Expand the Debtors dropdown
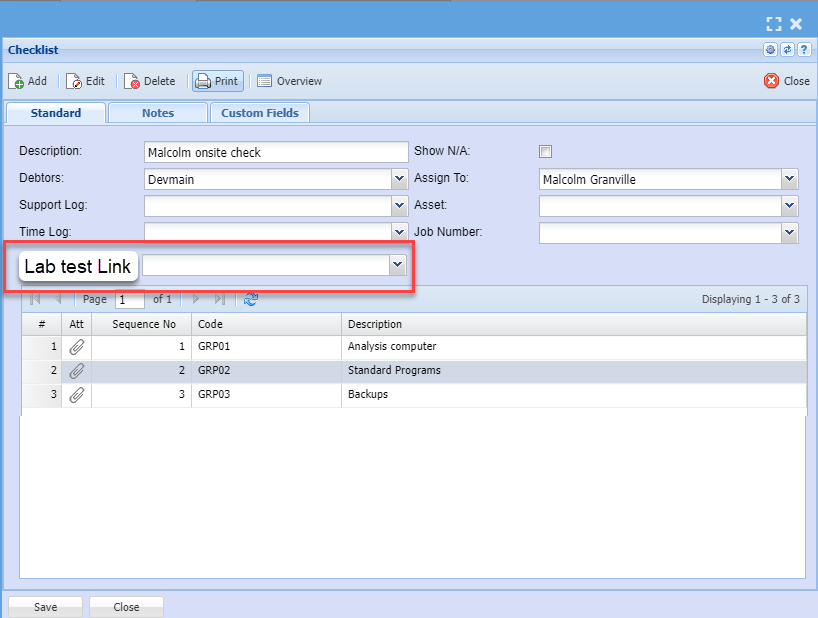The height and width of the screenshot is (618, 818). click(x=398, y=179)
